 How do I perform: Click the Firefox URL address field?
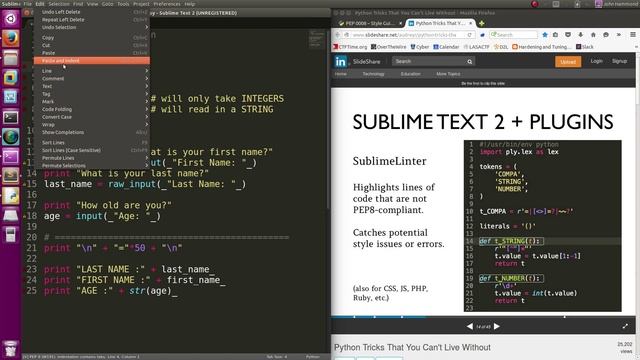409,35
